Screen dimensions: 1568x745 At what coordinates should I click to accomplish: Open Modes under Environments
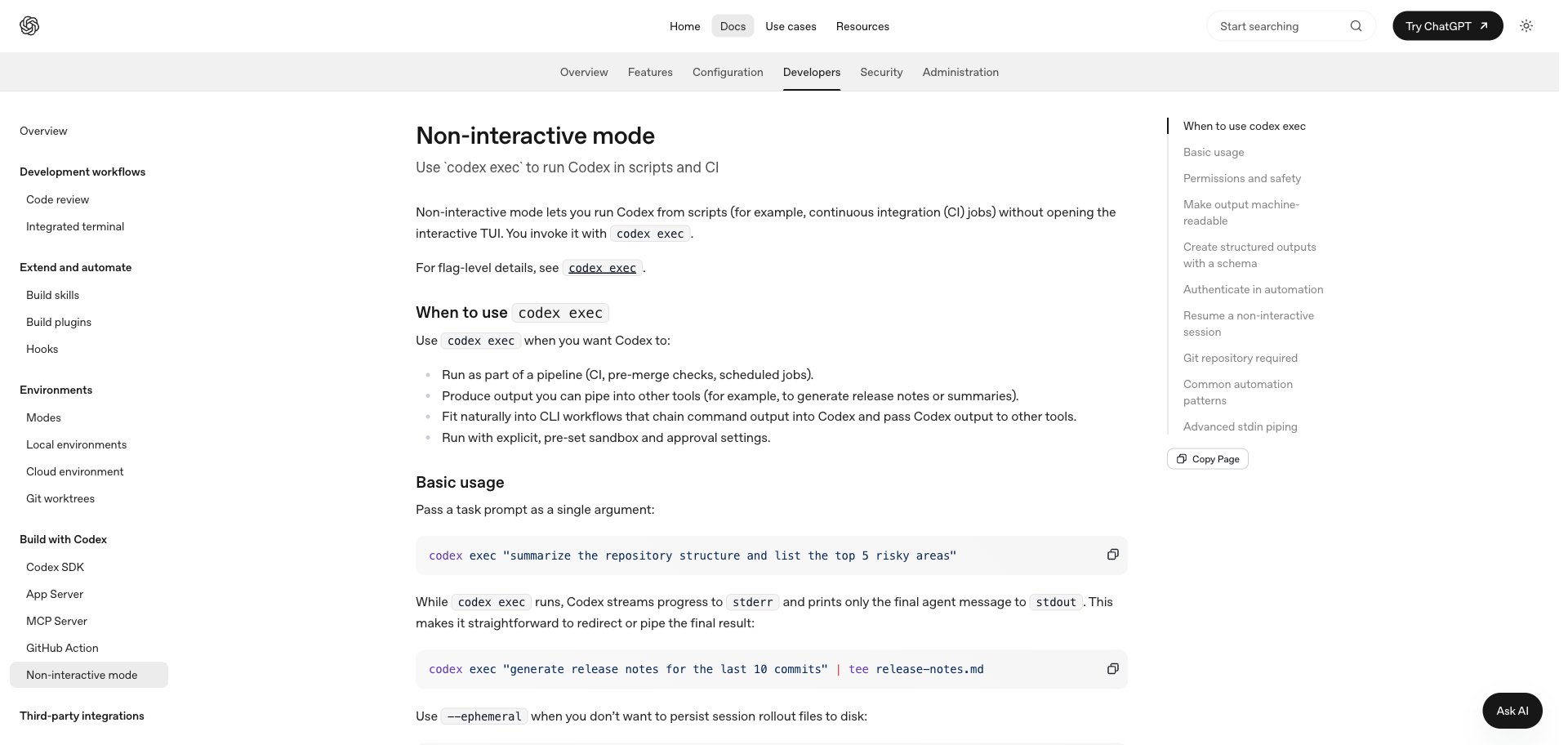point(43,417)
